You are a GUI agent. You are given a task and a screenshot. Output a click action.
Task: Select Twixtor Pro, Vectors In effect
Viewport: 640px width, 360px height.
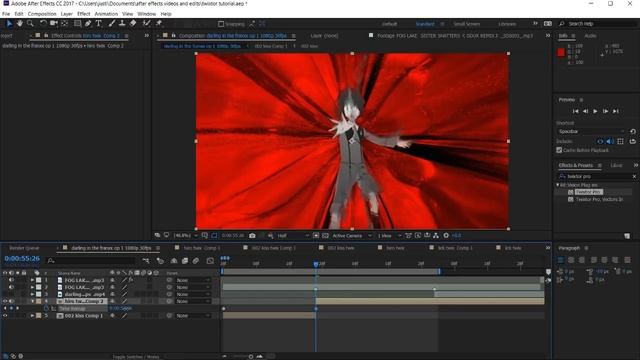[599, 200]
